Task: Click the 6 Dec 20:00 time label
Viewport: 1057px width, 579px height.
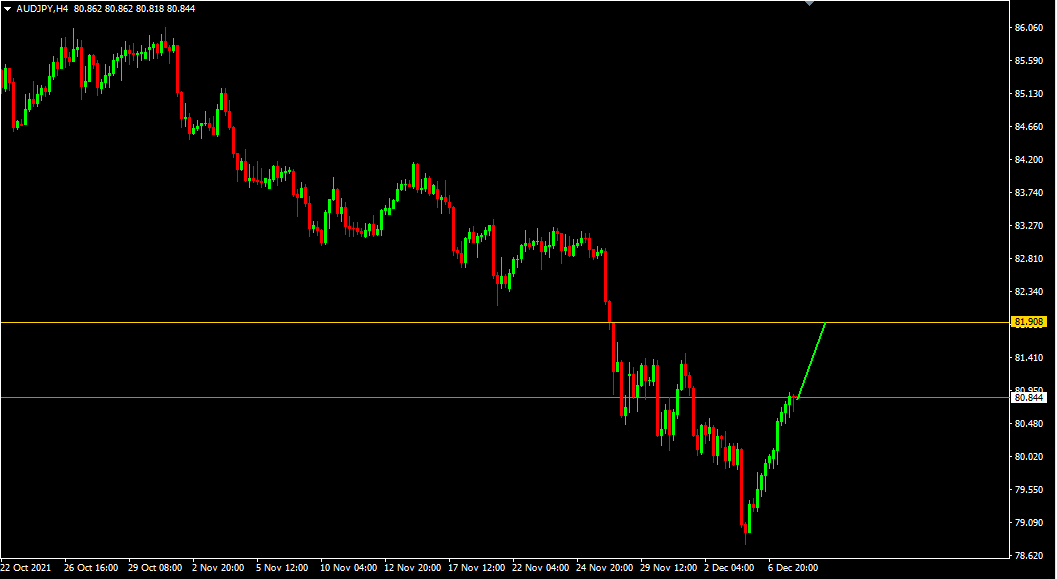Action: [793, 568]
